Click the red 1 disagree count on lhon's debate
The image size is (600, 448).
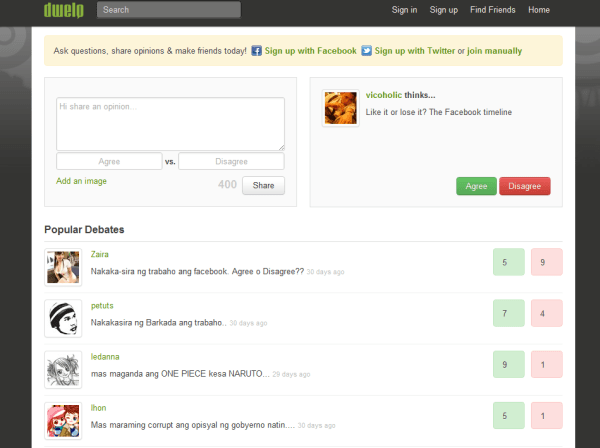[x=546, y=416]
